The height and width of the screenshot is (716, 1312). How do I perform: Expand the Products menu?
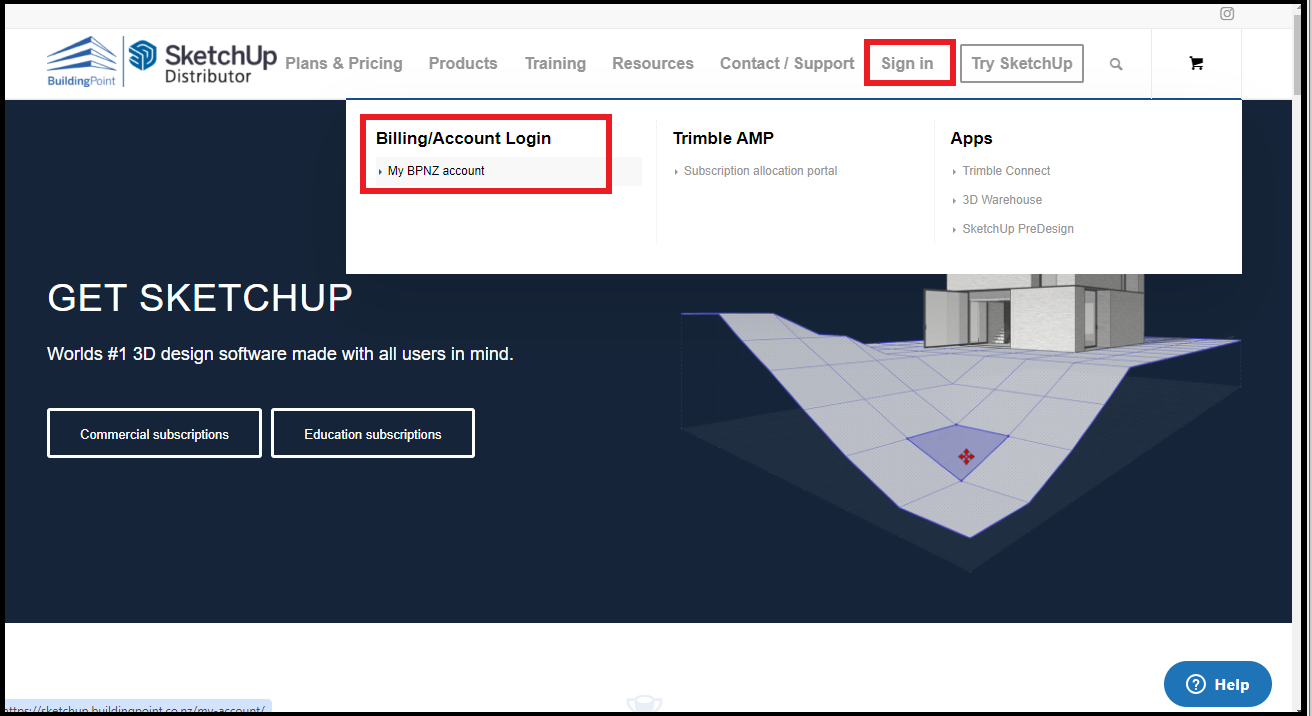463,63
